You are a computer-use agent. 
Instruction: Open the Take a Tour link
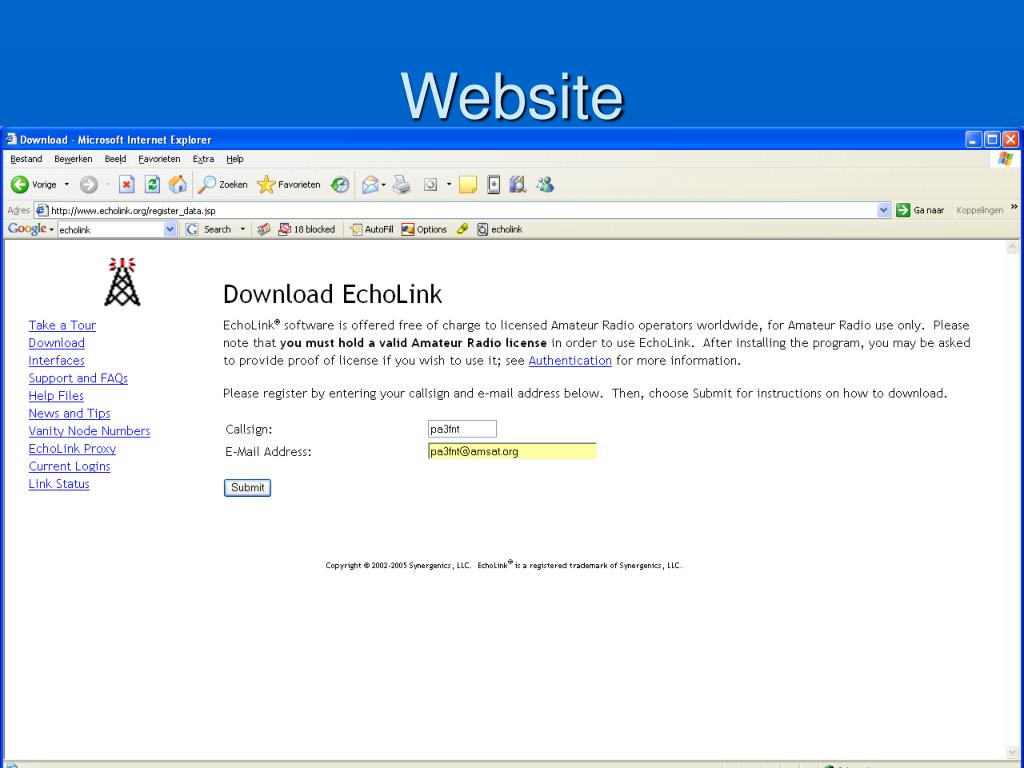(62, 325)
